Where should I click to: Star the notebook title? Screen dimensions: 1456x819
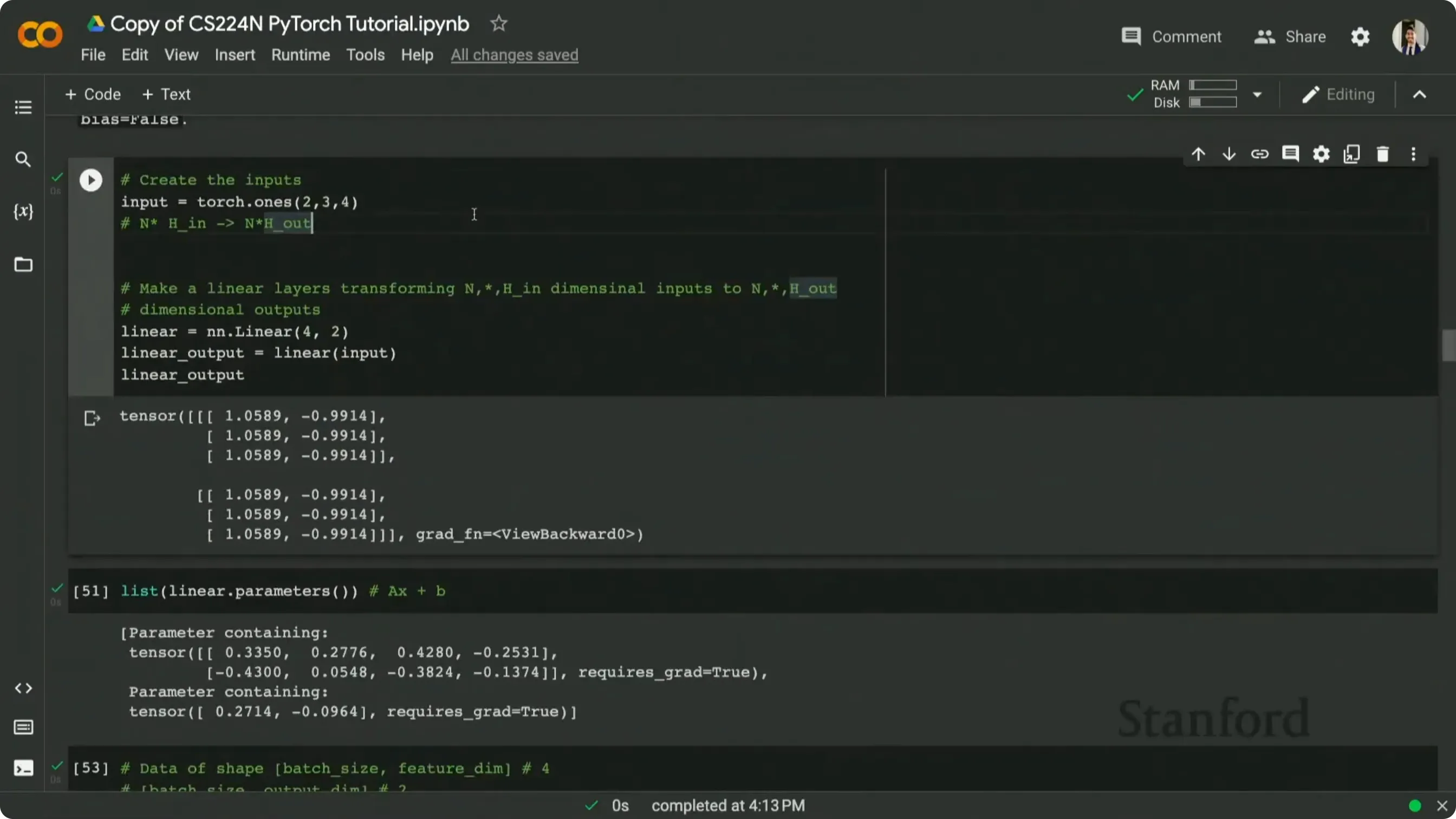tap(498, 24)
